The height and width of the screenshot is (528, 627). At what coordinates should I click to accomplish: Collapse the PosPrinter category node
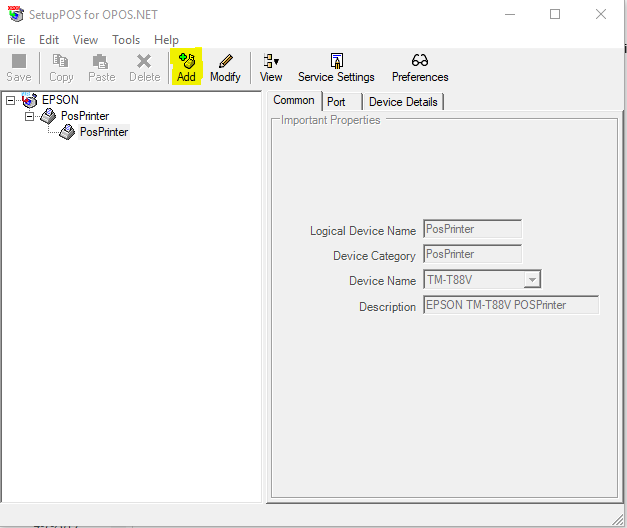coord(30,116)
